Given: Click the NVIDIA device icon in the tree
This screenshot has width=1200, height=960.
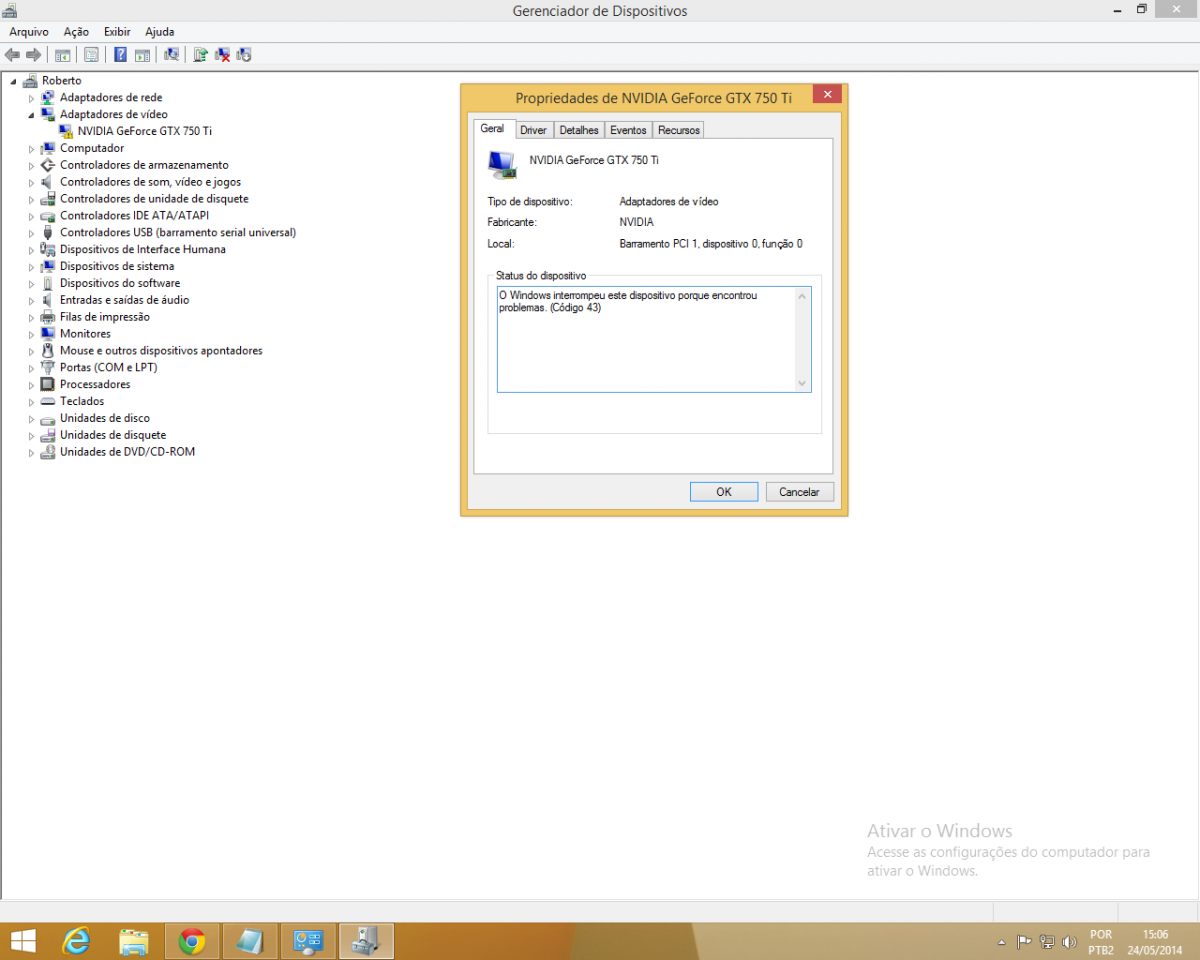Looking at the screenshot, I should pos(66,131).
